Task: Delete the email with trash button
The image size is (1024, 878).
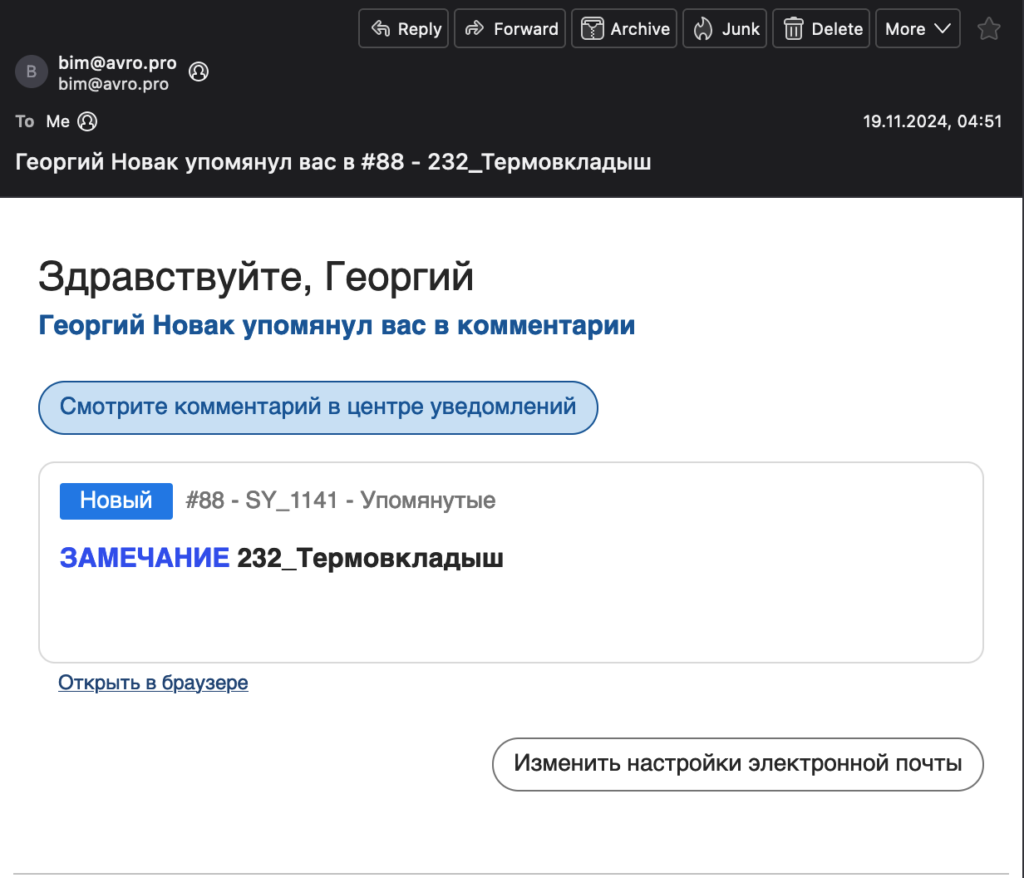Action: click(823, 29)
